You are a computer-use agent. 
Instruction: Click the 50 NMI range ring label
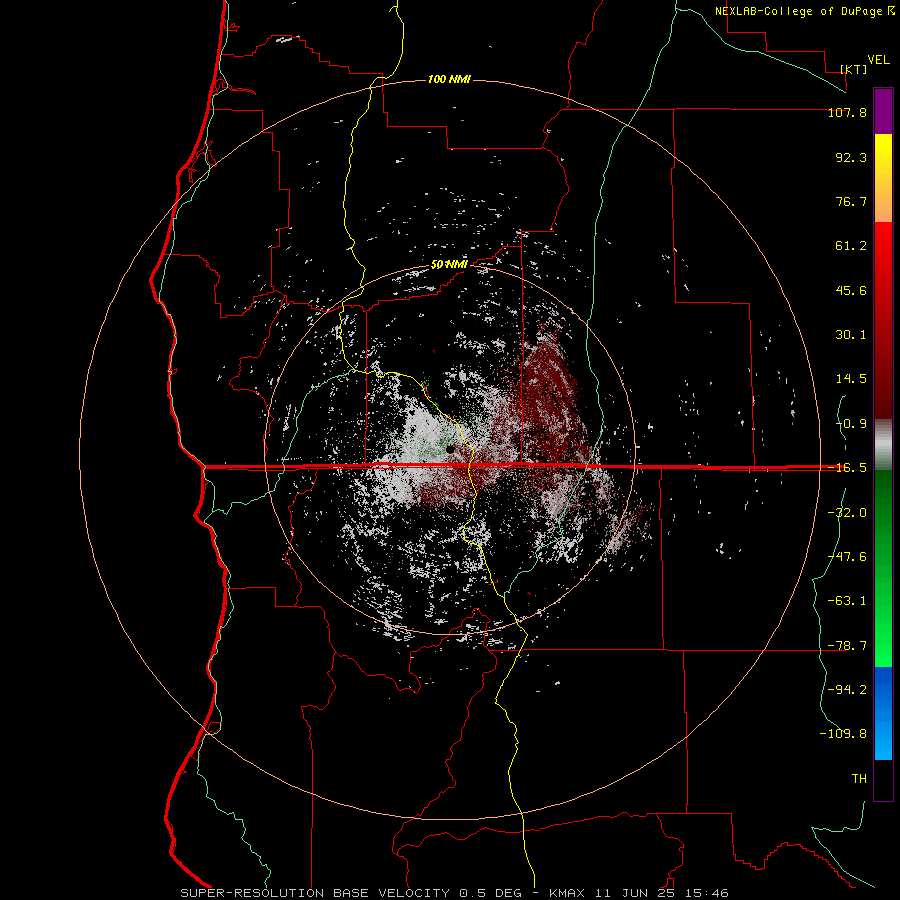[449, 265]
